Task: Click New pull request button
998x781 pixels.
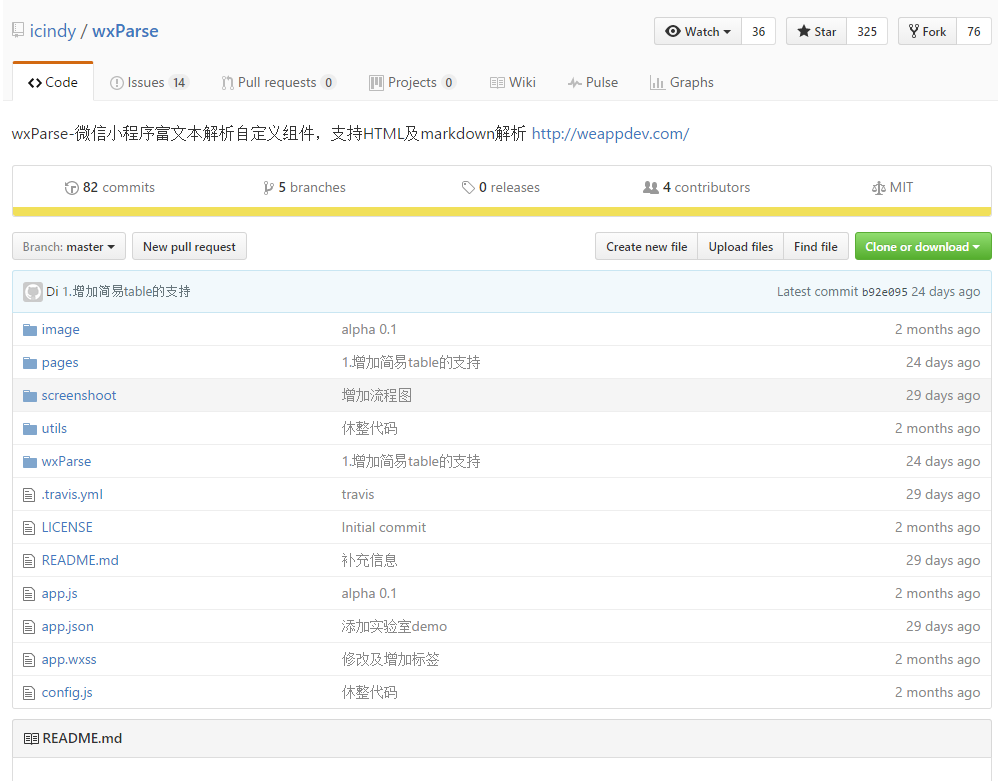Action: coord(189,246)
